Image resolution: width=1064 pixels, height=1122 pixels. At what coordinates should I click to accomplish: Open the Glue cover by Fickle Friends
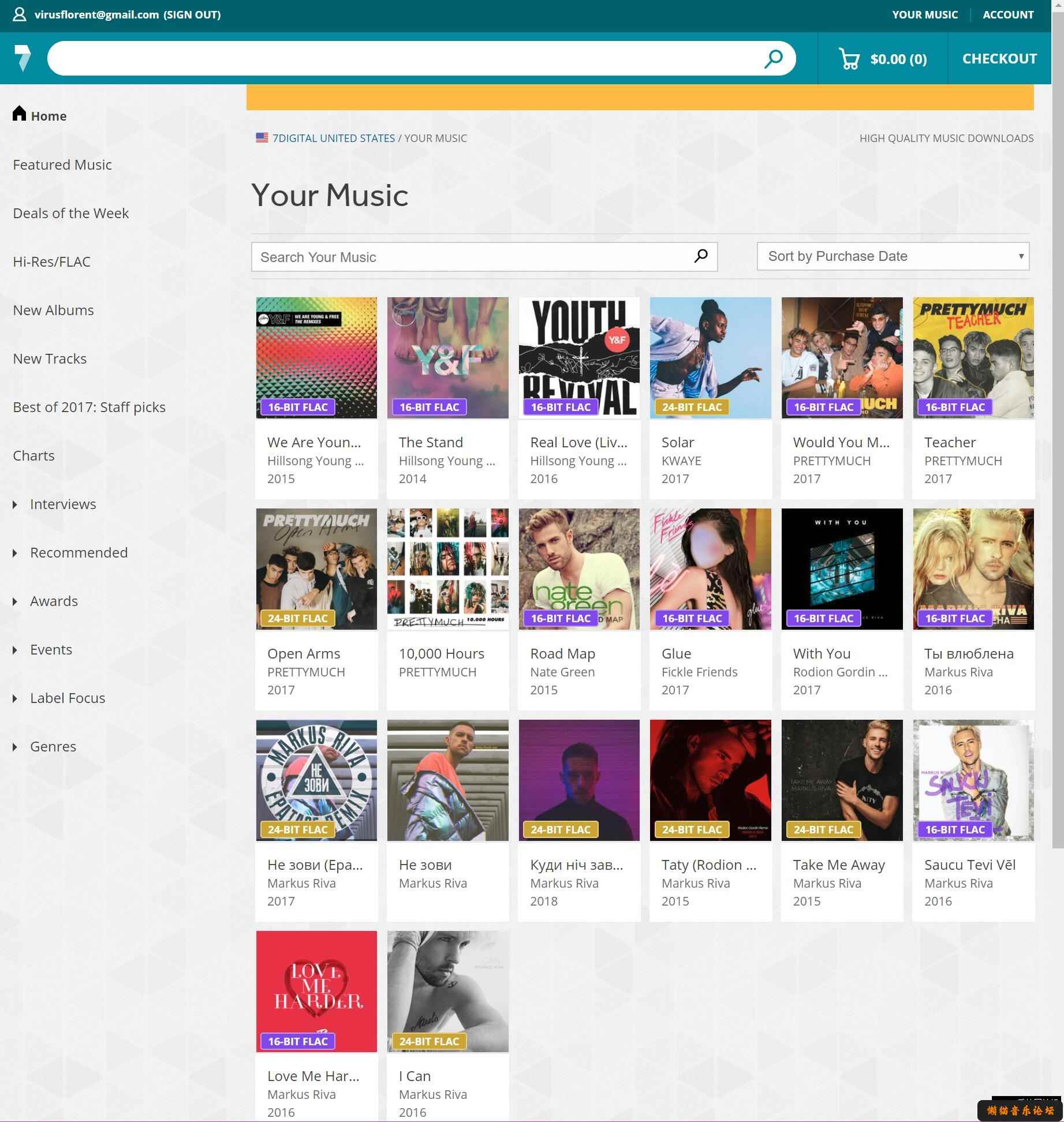tap(710, 569)
